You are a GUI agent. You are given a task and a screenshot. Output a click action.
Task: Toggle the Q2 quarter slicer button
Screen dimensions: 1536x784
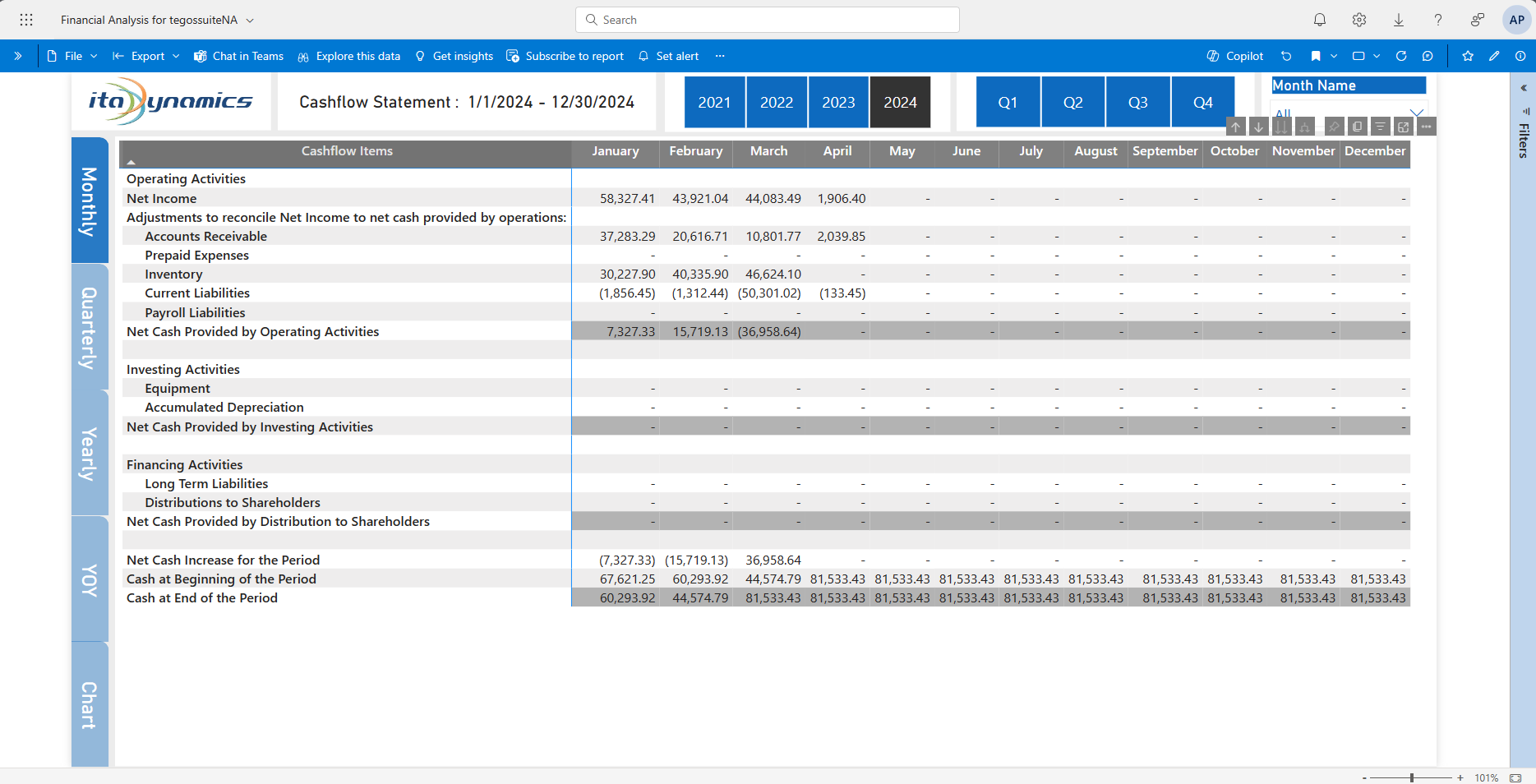point(1072,103)
